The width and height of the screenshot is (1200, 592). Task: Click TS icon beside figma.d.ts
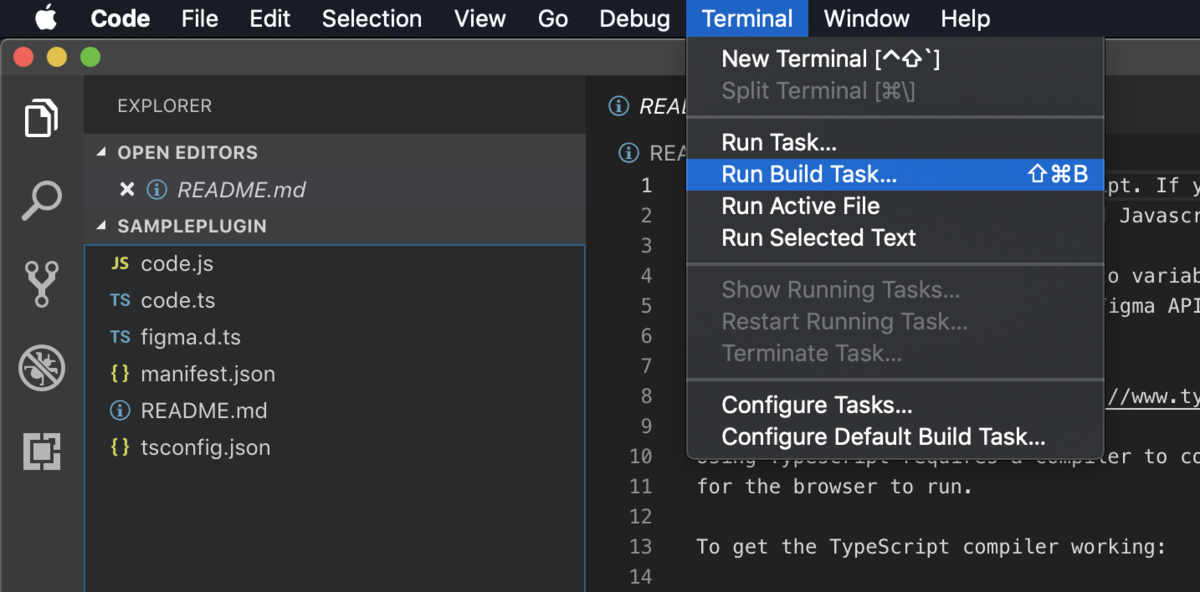[120, 337]
